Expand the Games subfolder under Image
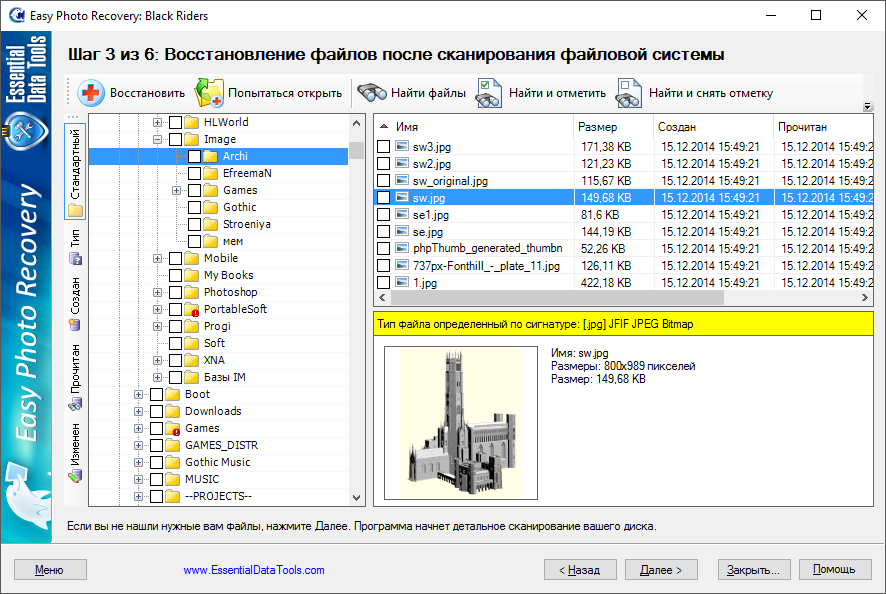This screenshot has width=886, height=594. click(x=176, y=190)
